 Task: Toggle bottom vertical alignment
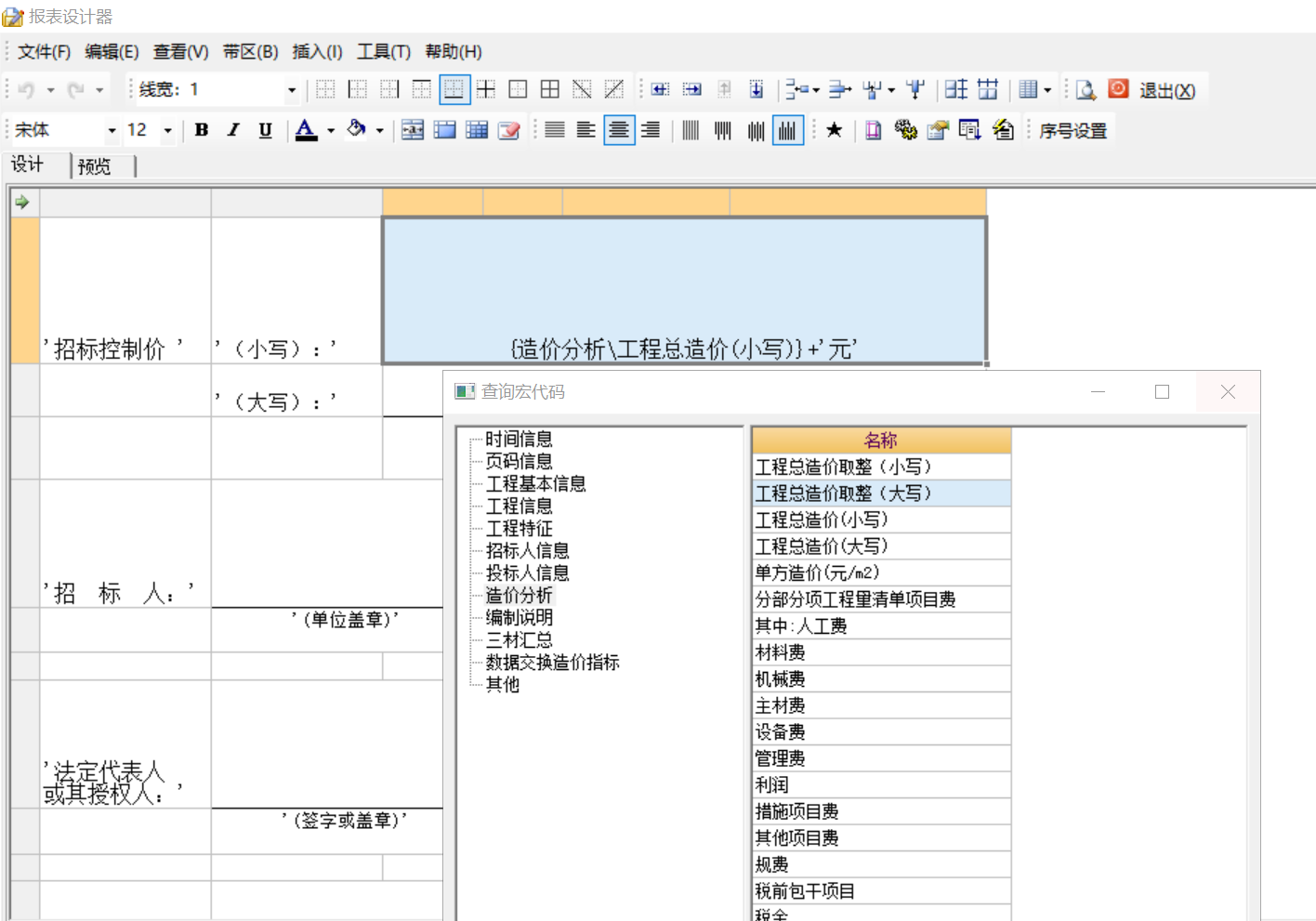(x=788, y=130)
